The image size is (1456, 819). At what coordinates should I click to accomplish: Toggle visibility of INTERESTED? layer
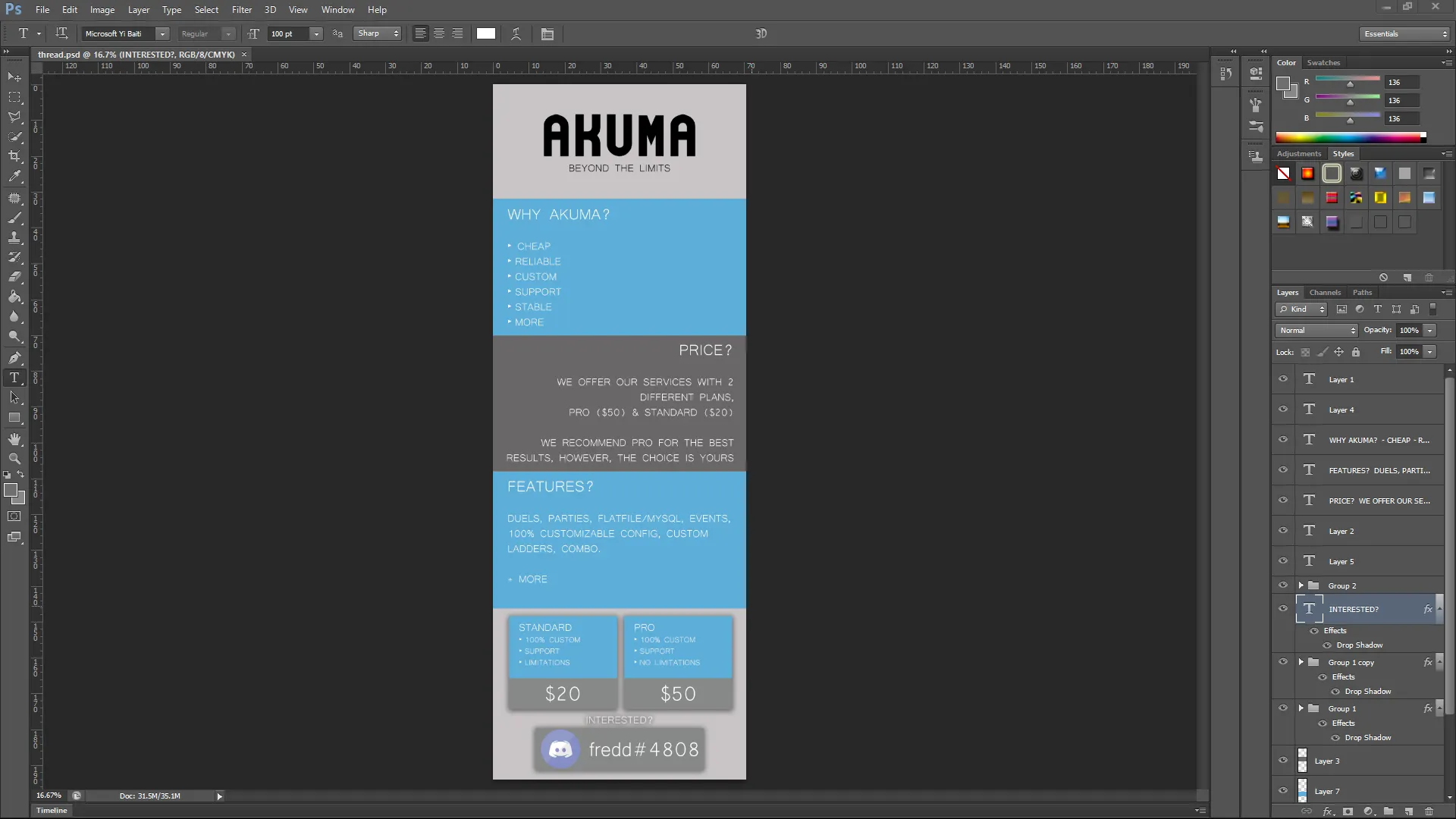click(1283, 609)
